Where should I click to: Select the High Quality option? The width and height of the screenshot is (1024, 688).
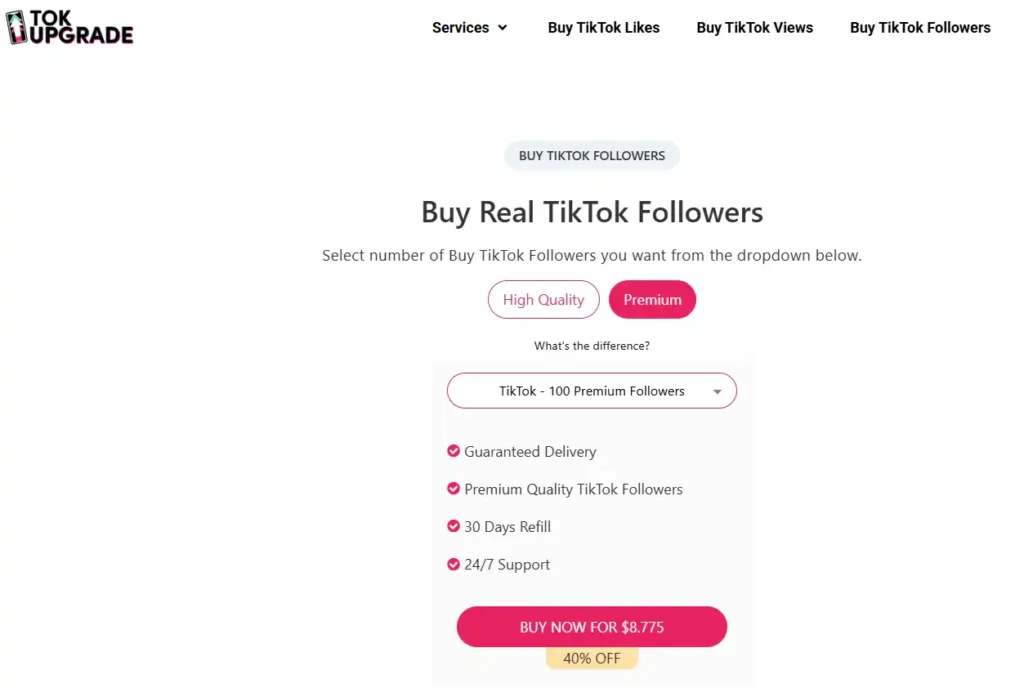[543, 299]
